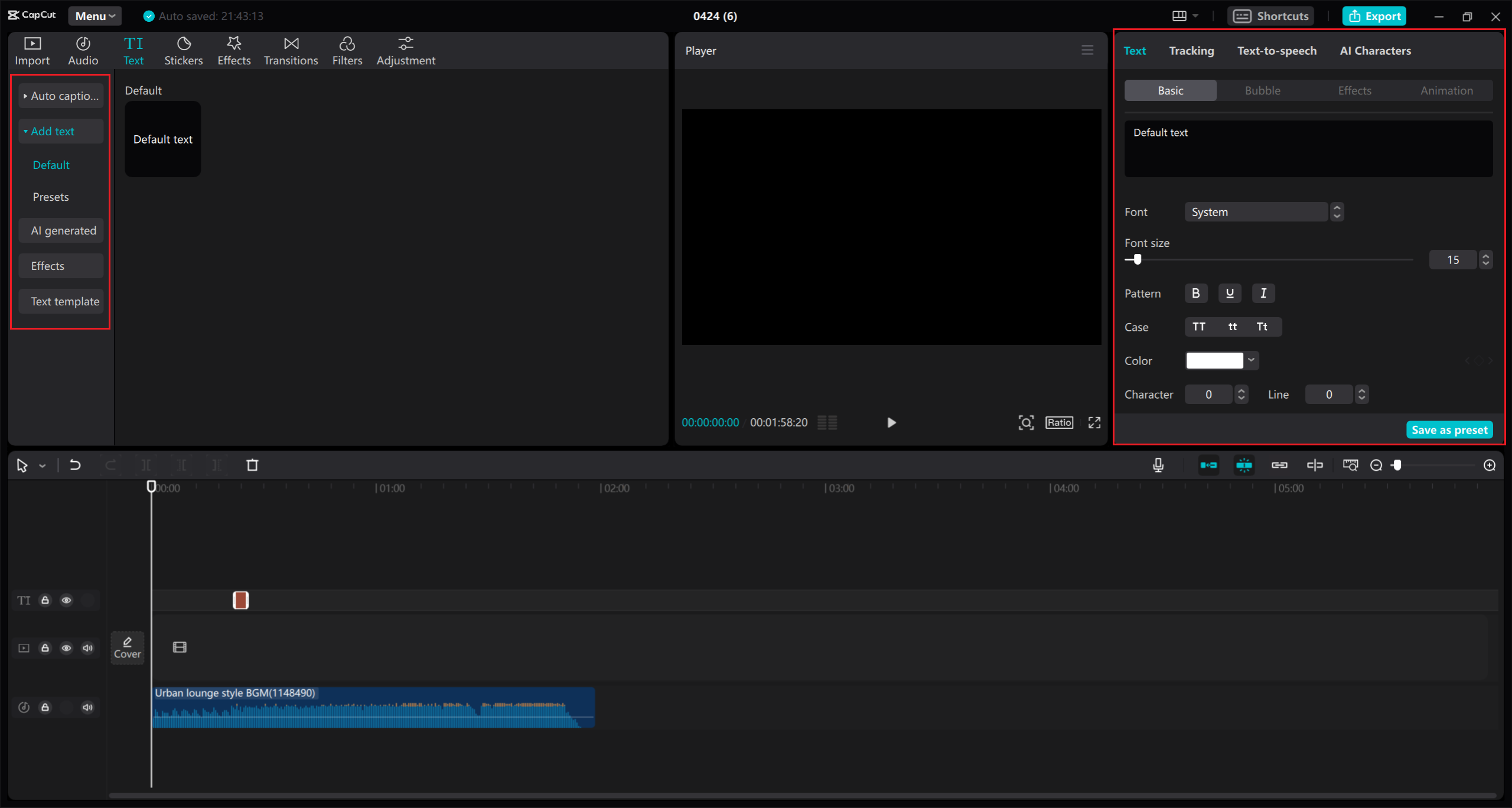Open the Text template category
Viewport: 1512px width, 808px height.
pos(61,301)
